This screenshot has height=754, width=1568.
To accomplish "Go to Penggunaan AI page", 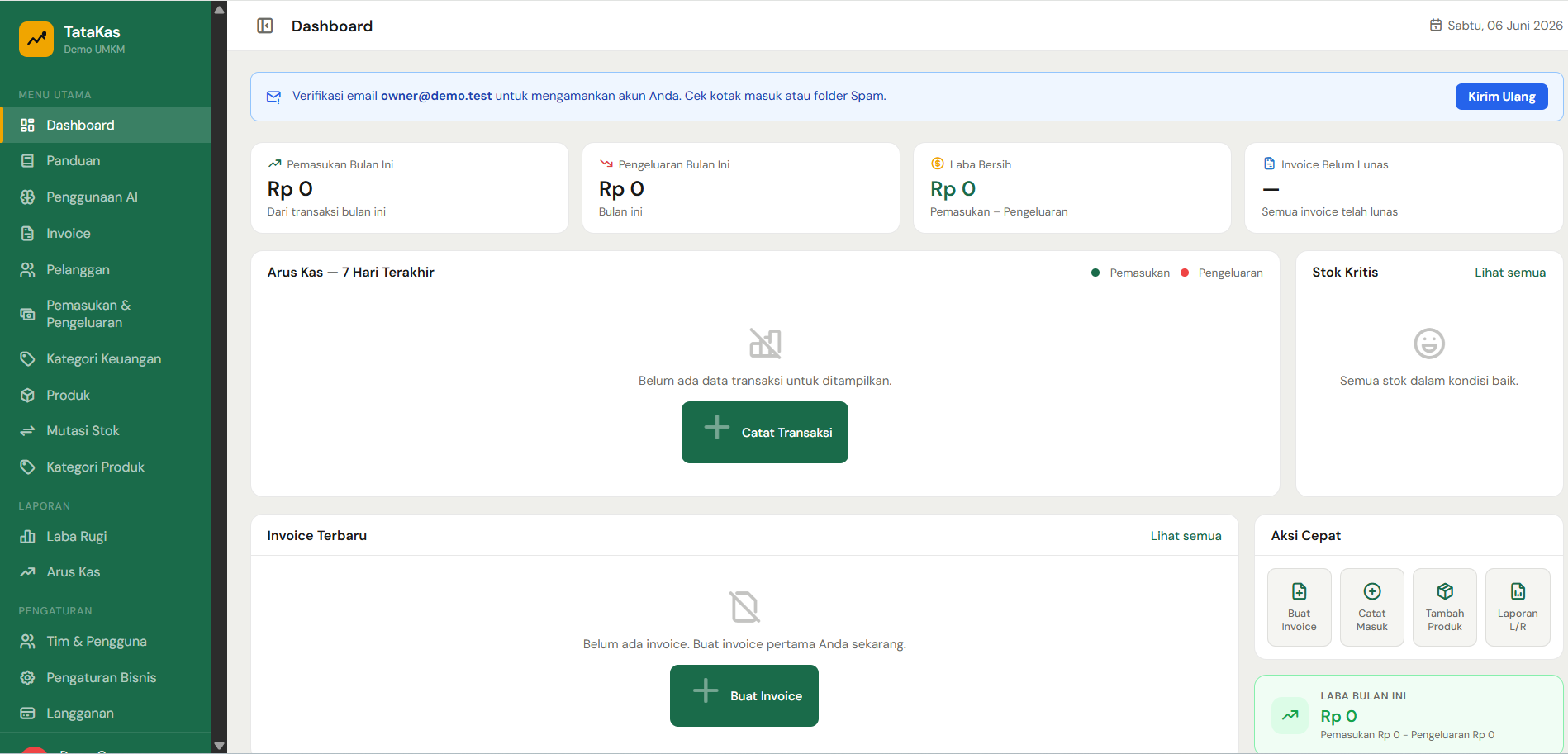I will 106,197.
